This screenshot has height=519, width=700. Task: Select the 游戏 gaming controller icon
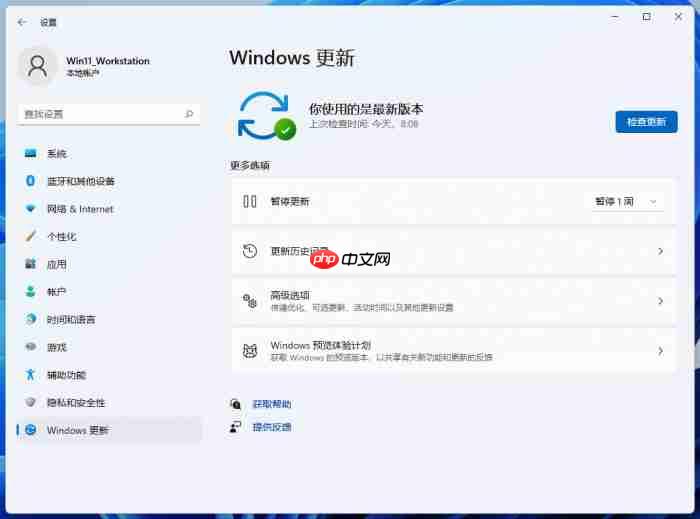[30, 347]
